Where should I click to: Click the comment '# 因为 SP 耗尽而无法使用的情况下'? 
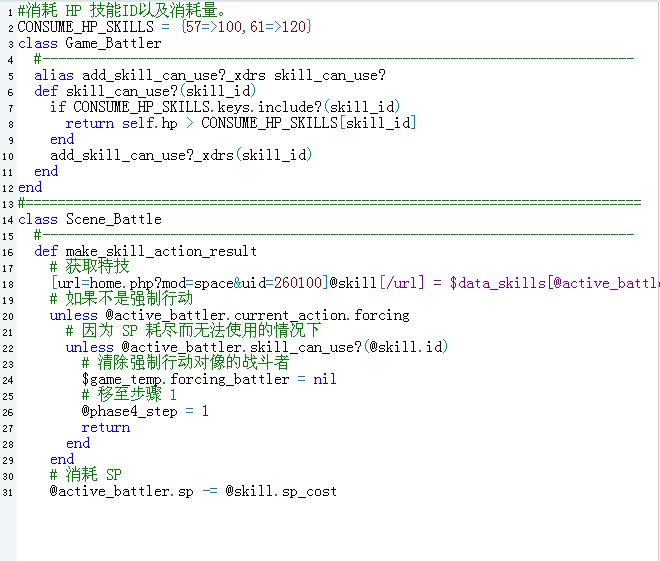point(193,331)
